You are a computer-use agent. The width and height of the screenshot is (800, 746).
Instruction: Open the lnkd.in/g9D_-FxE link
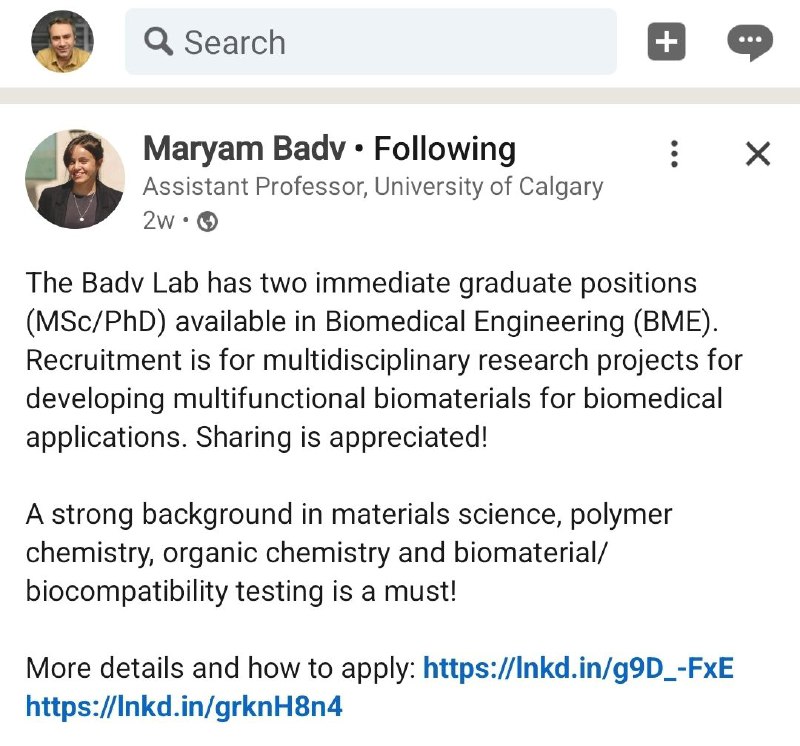pyautogui.click(x=578, y=668)
